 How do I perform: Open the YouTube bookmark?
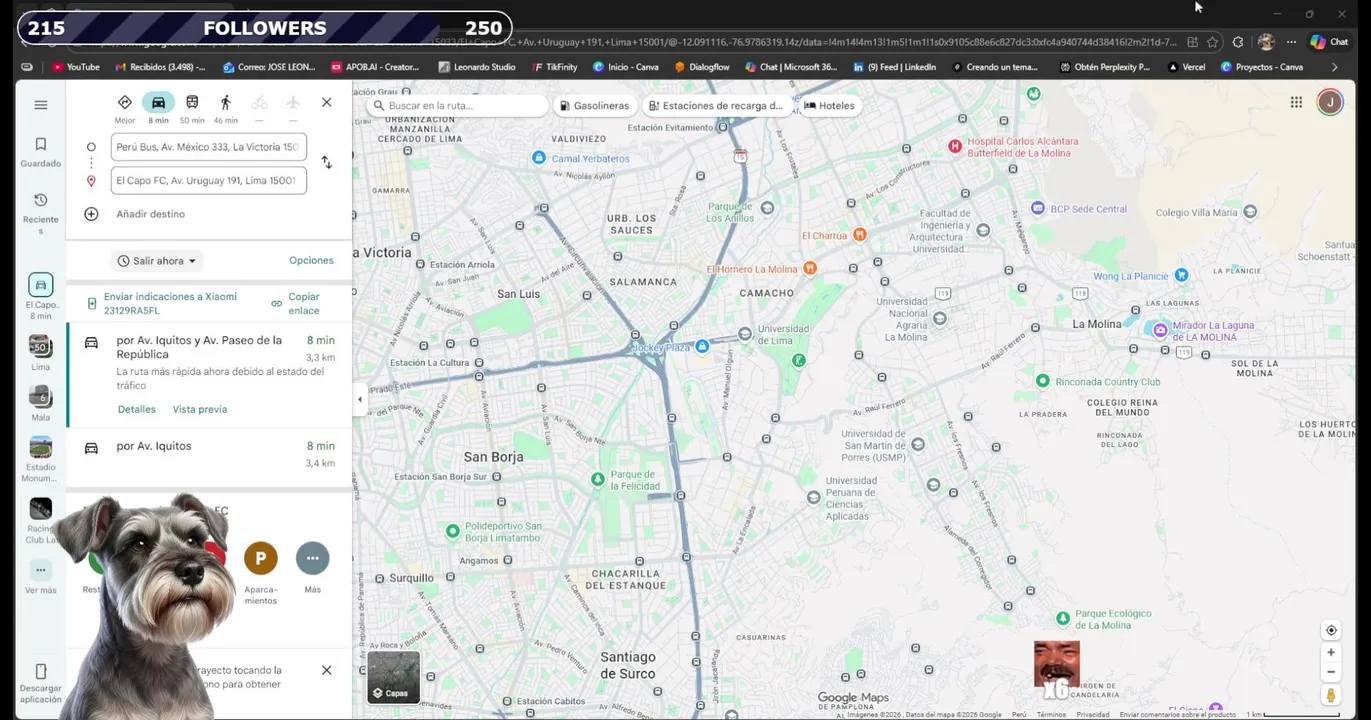pos(76,67)
